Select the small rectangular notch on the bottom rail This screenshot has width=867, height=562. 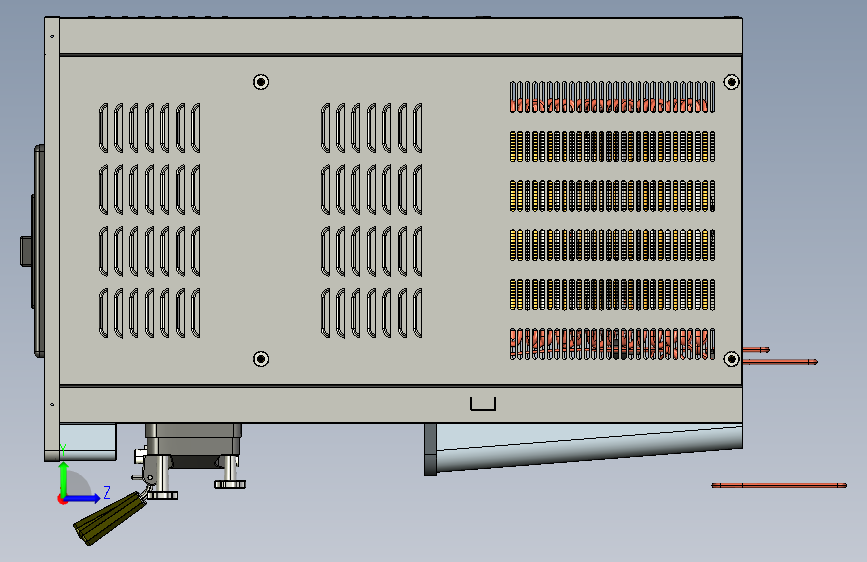(x=483, y=404)
